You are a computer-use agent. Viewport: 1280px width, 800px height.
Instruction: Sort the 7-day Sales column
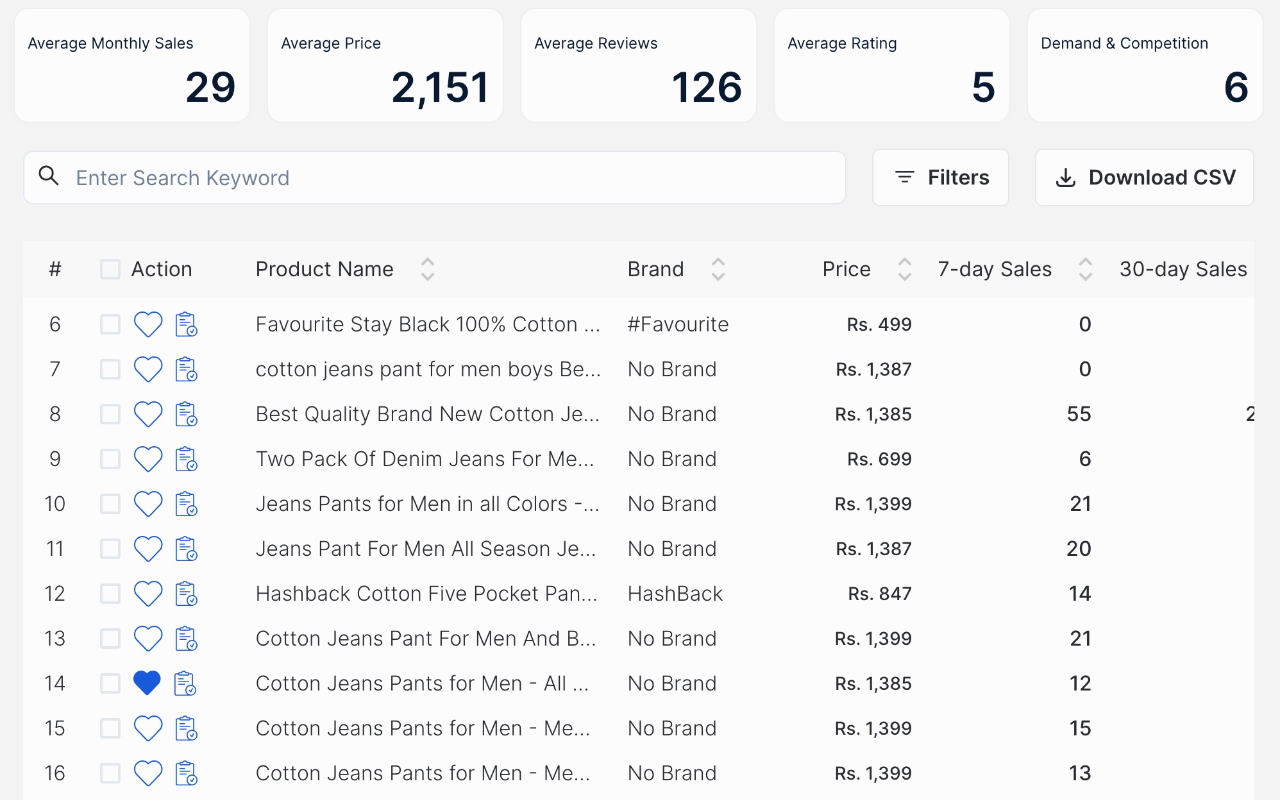click(x=1085, y=269)
